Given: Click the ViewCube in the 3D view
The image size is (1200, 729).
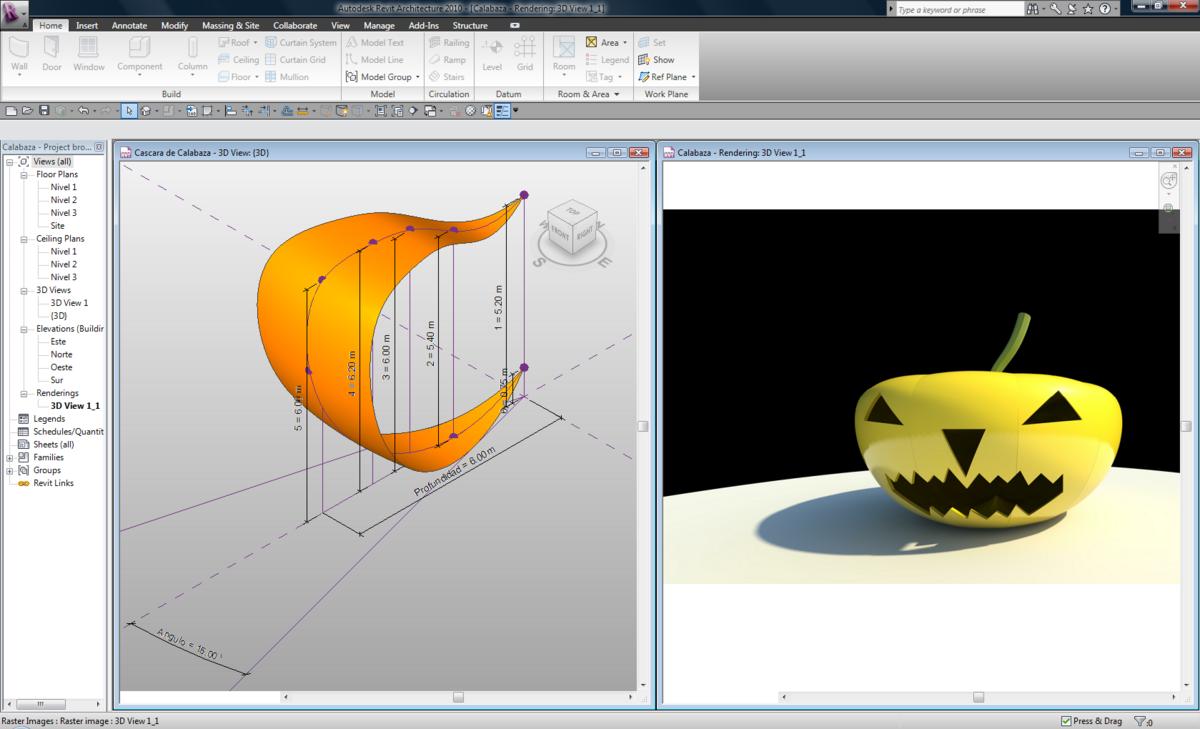Looking at the screenshot, I should click(x=573, y=230).
